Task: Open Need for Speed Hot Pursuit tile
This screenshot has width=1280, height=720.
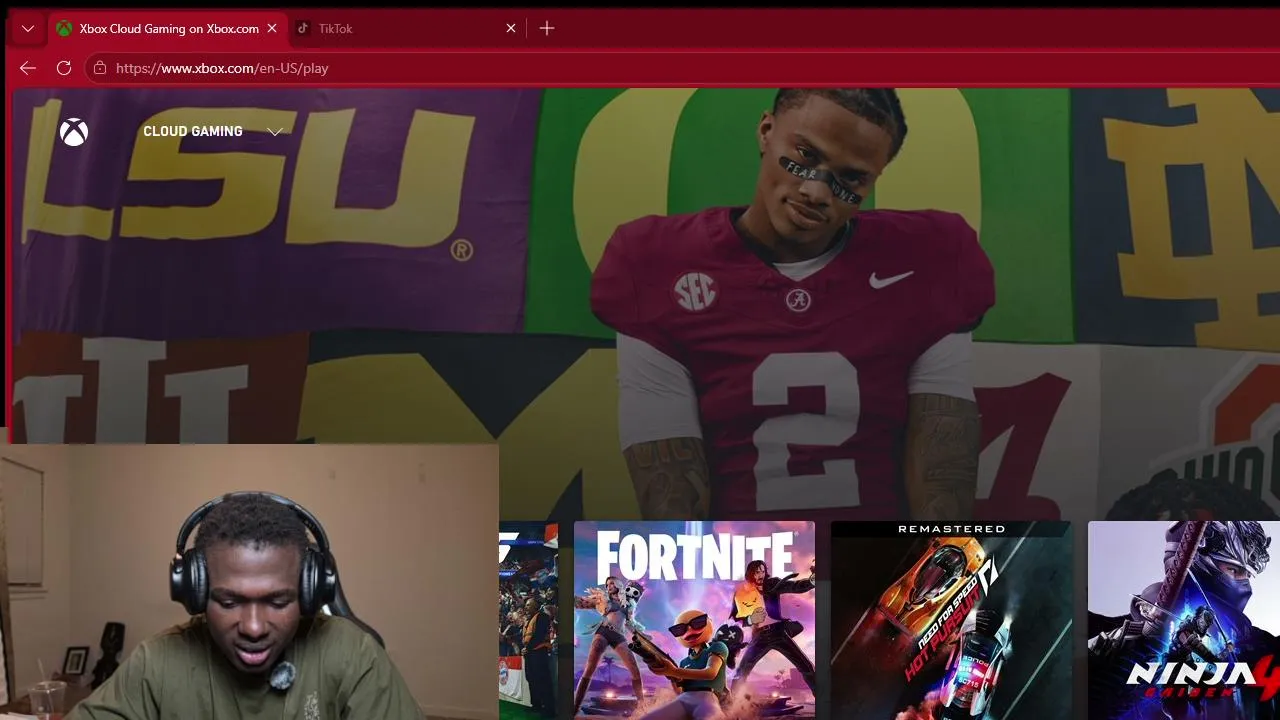Action: point(951,620)
